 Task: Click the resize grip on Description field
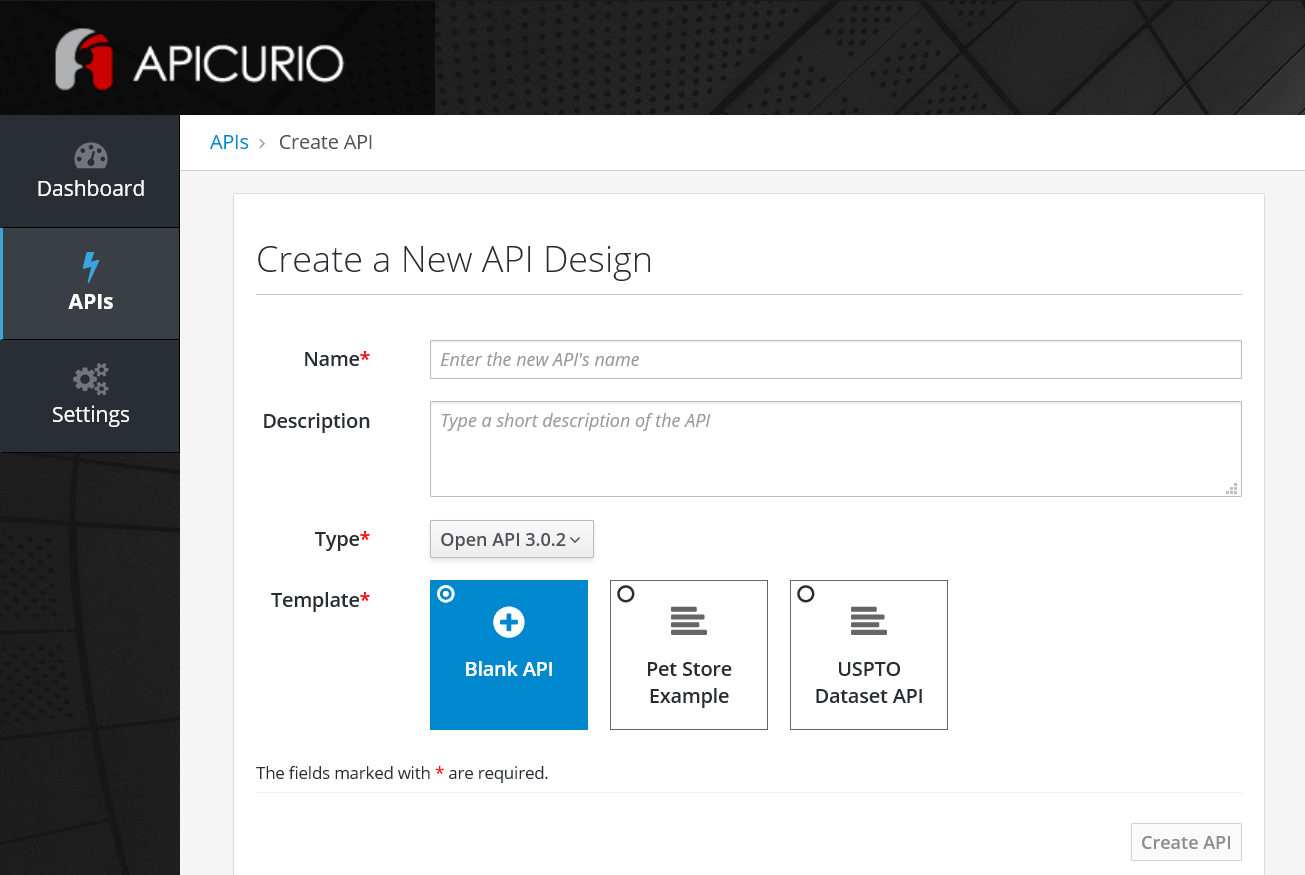[1231, 489]
